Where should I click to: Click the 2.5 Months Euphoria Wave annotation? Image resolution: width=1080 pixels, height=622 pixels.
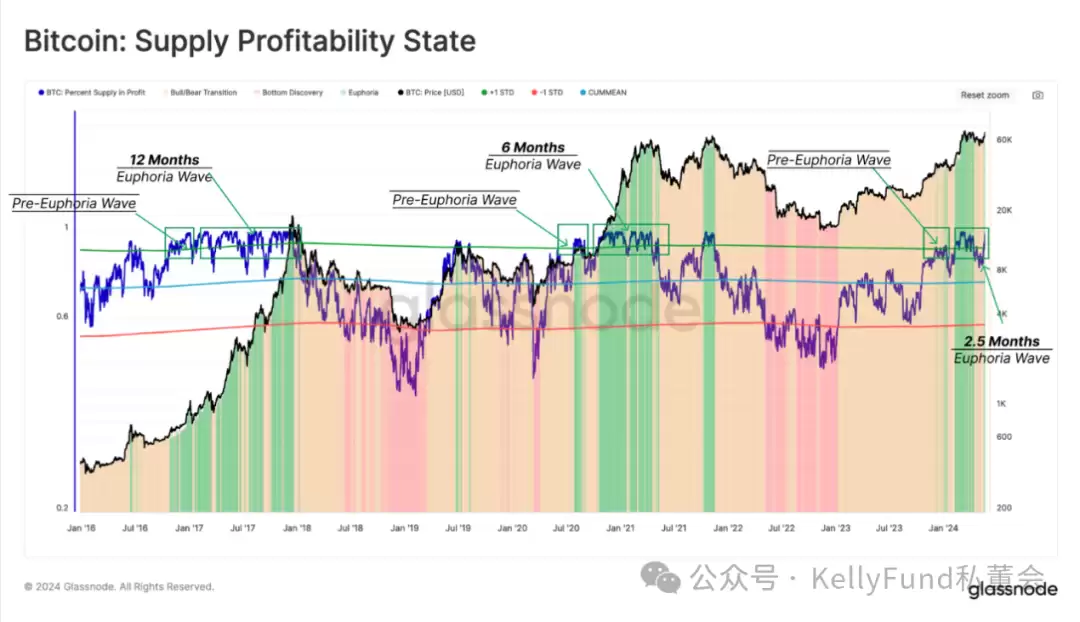[1001, 350]
